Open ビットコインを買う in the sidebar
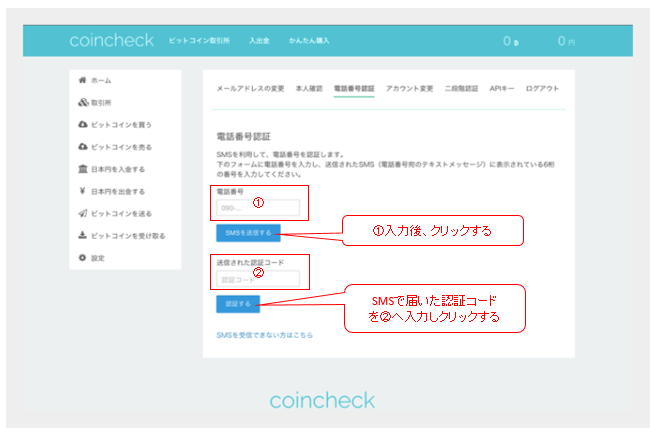Screen dimensions: 657x435 pyautogui.click(x=122, y=125)
